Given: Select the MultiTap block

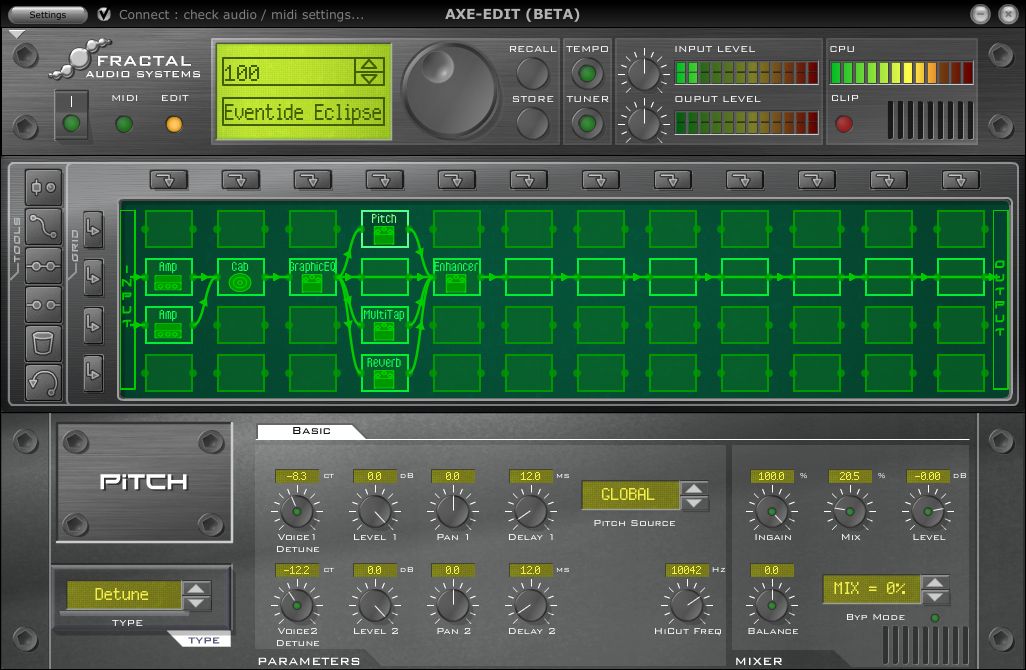Looking at the screenshot, I should (x=384, y=325).
